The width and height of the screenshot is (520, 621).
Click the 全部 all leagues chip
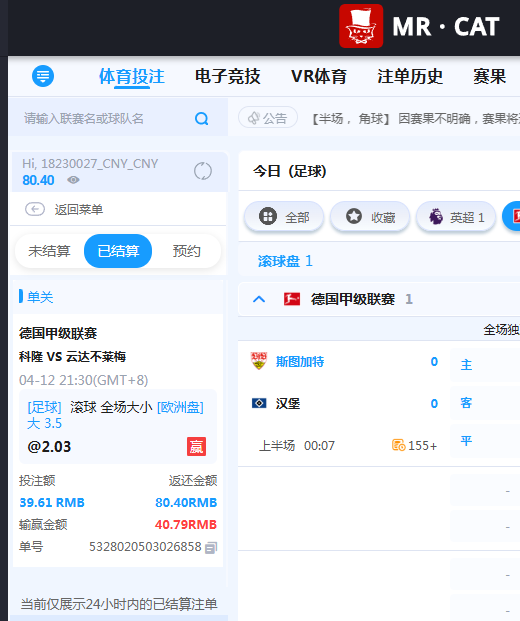pyautogui.click(x=284, y=217)
